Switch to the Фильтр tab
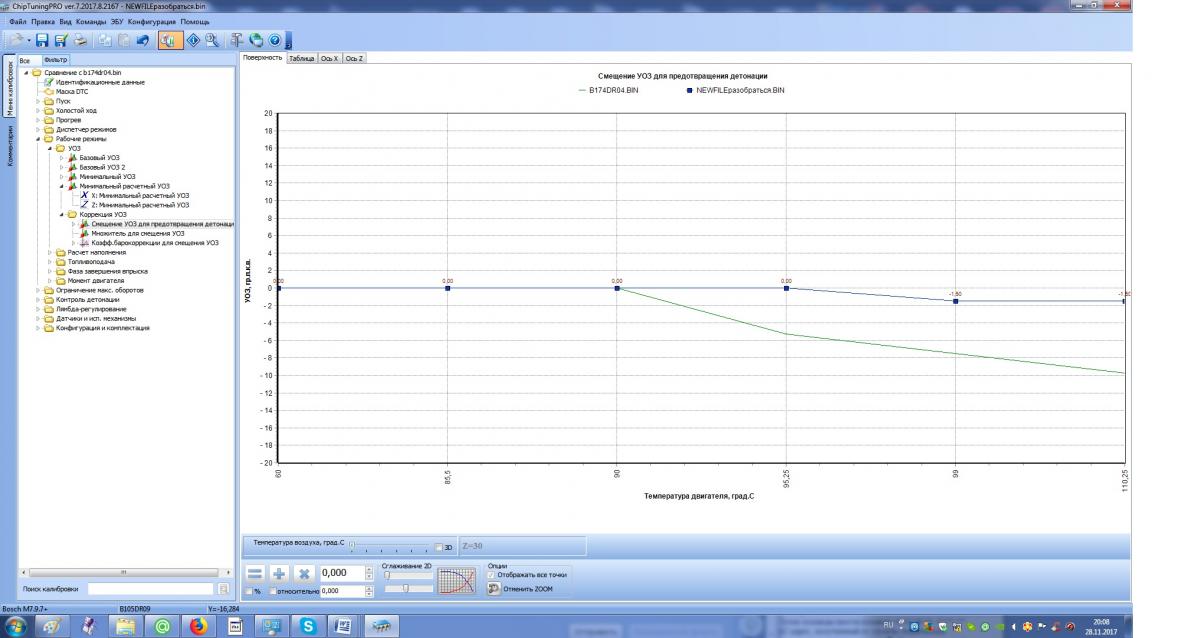 tap(55, 60)
